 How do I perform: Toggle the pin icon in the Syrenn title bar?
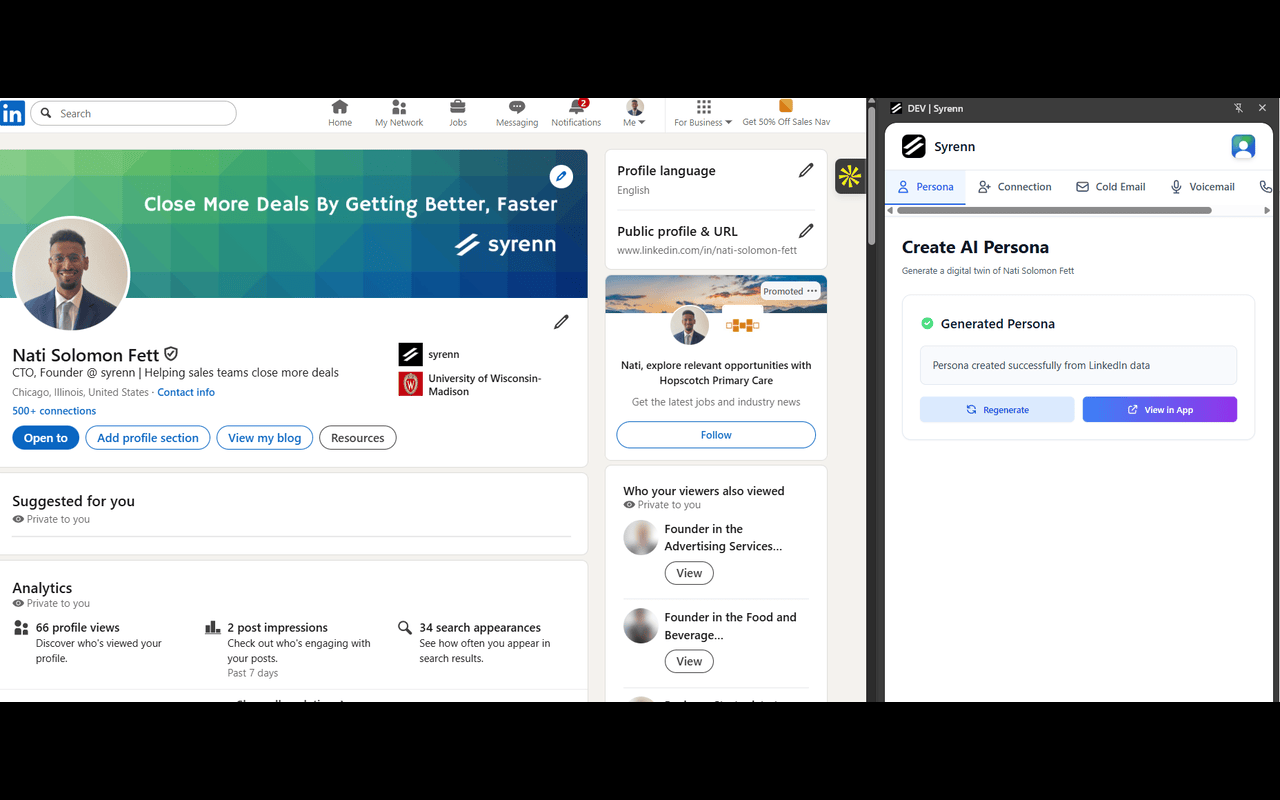pos(1238,108)
